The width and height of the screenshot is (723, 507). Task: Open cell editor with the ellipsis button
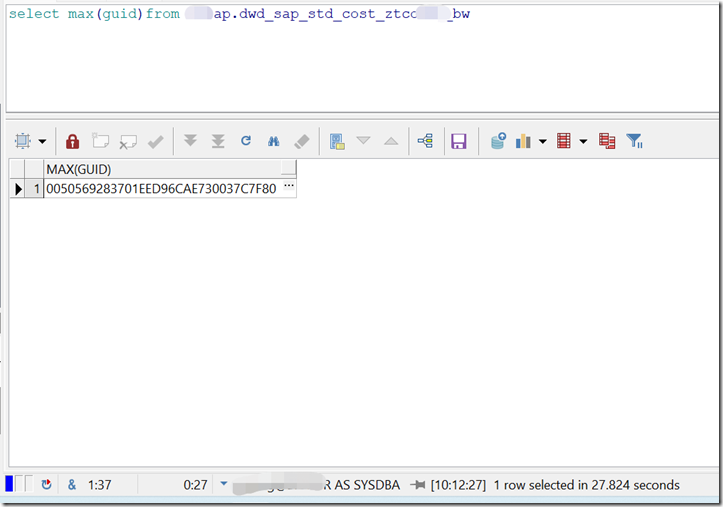289,186
